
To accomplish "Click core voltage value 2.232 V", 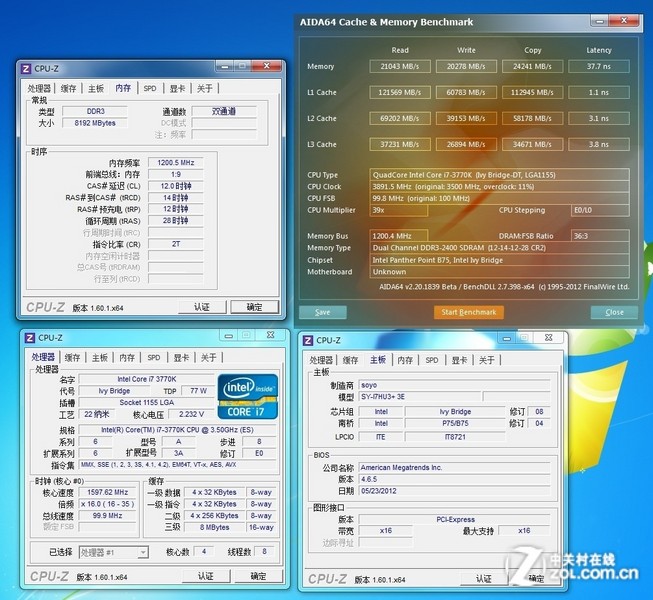I will pyautogui.click(x=191, y=414).
